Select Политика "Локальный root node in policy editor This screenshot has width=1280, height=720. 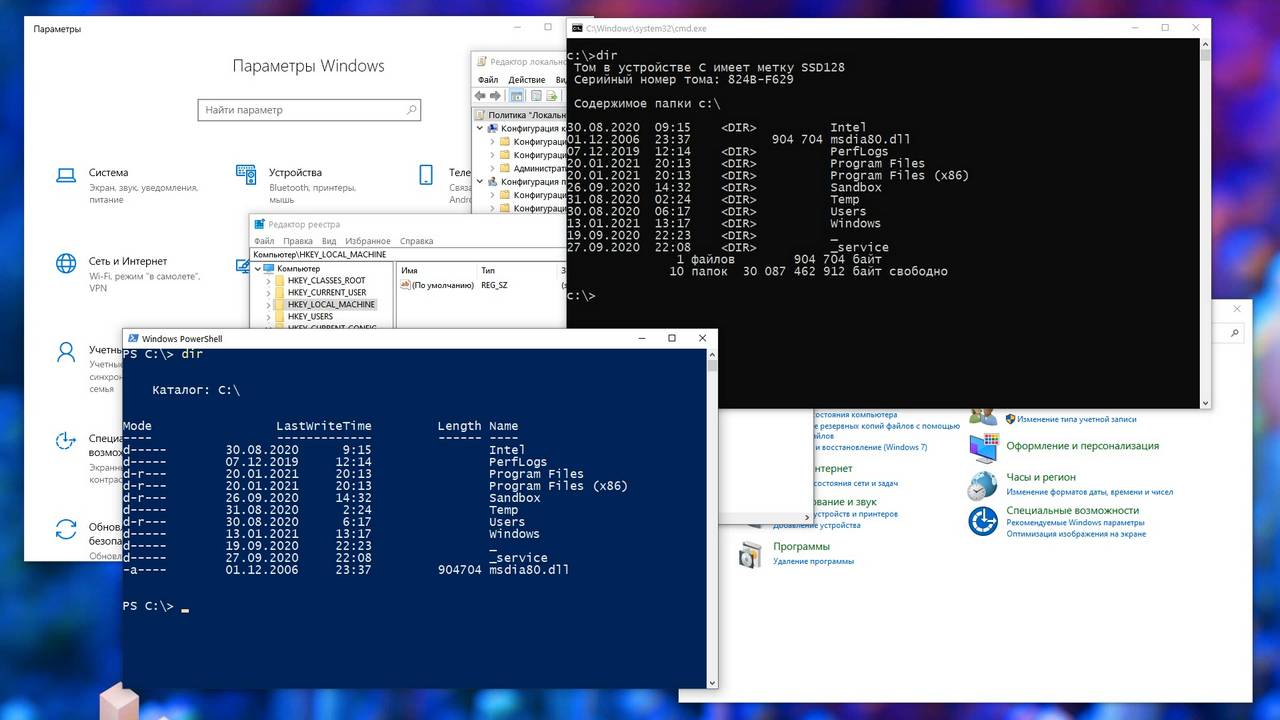pos(520,115)
